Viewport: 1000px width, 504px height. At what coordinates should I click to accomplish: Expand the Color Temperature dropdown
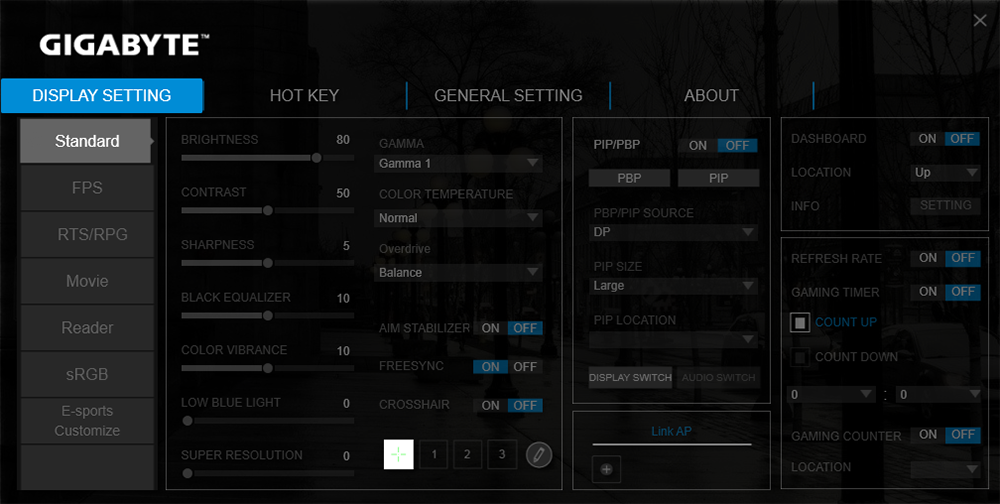pyautogui.click(x=459, y=217)
